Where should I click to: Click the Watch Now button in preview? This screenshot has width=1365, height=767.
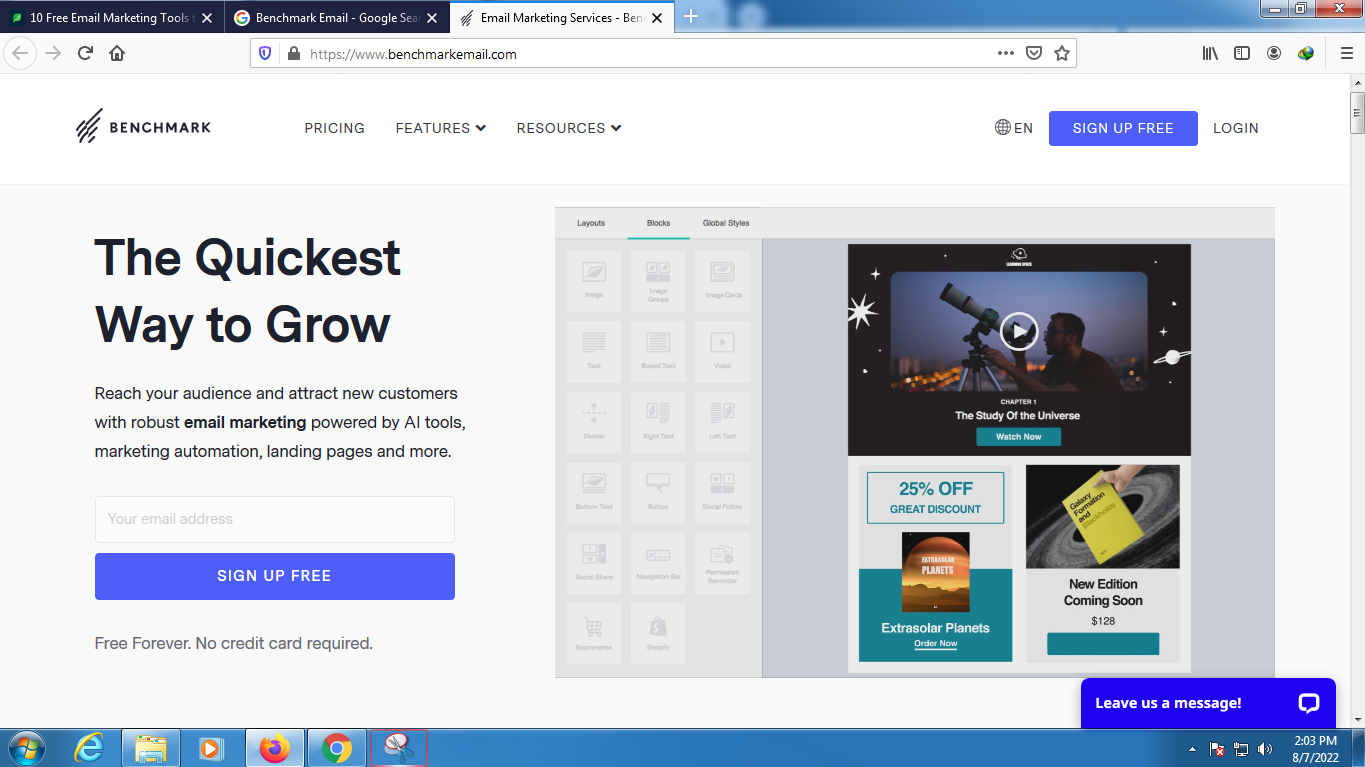(x=1019, y=437)
